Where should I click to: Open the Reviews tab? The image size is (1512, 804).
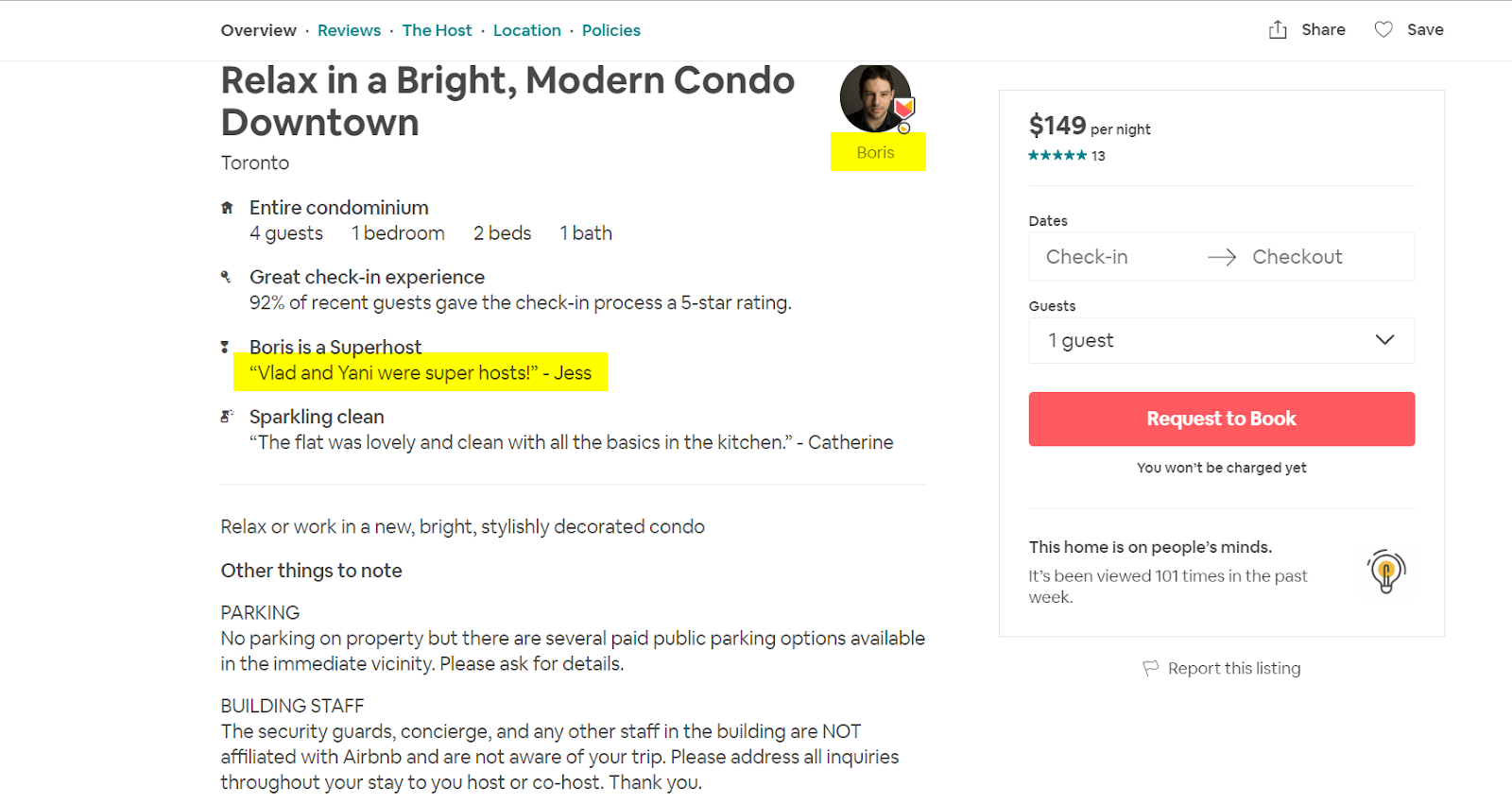[x=349, y=30]
